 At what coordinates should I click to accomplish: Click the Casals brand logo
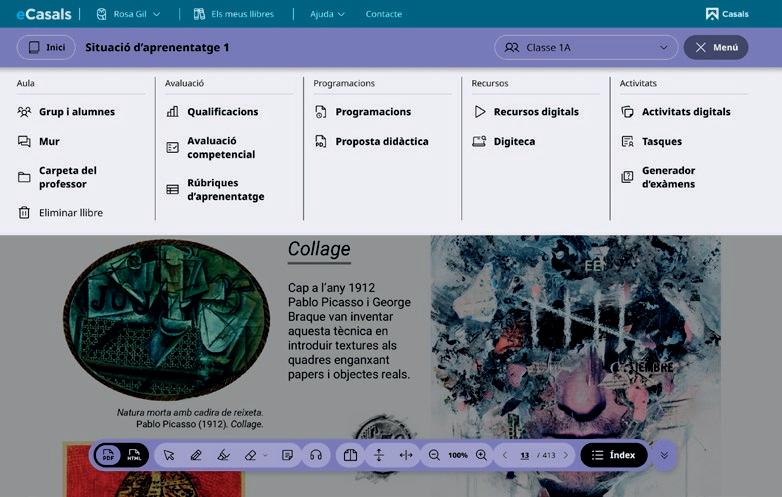727,14
